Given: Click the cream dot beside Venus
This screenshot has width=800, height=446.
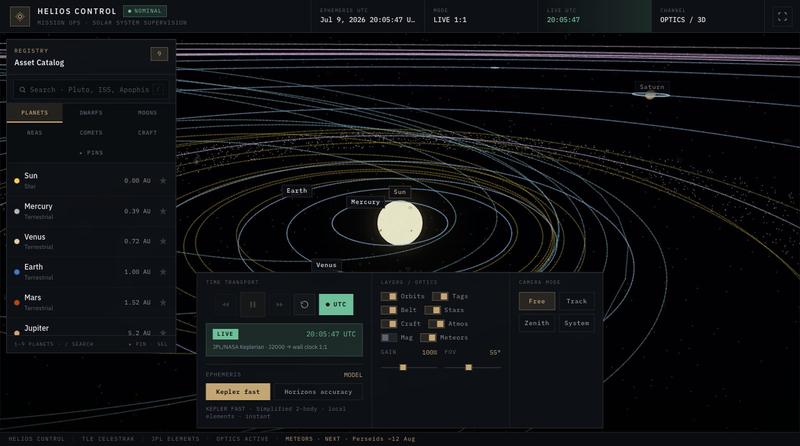Looking at the screenshot, I should pyautogui.click(x=17, y=241).
